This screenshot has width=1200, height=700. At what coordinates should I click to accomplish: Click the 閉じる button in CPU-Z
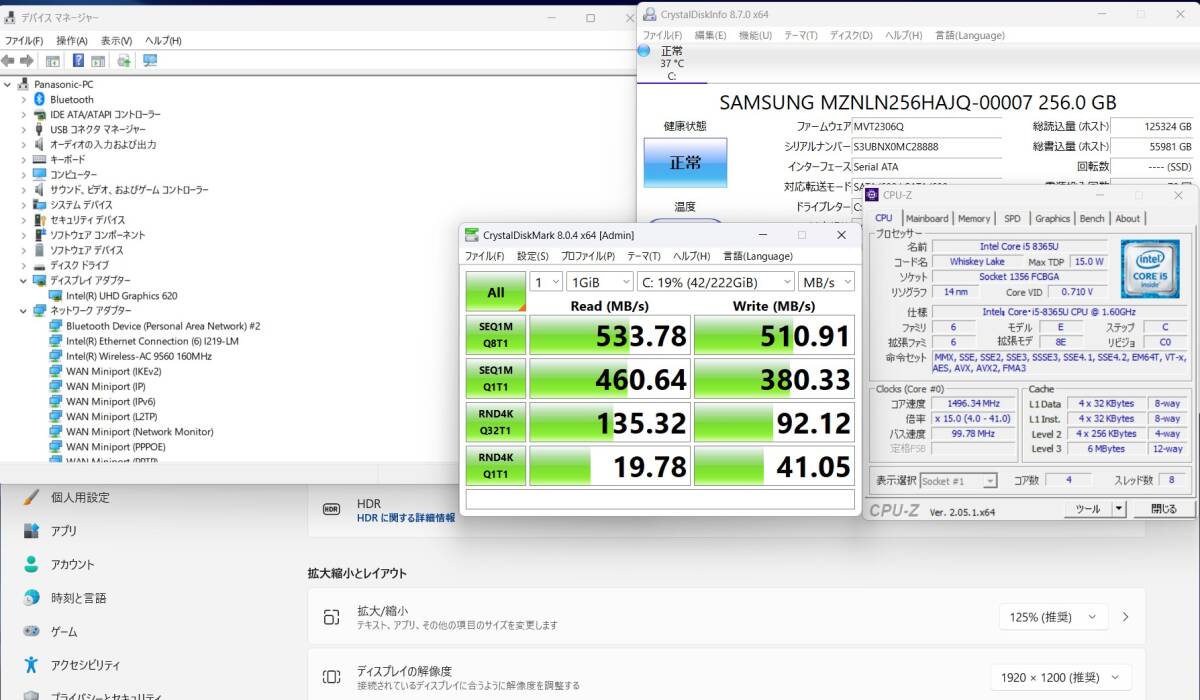pos(1163,509)
